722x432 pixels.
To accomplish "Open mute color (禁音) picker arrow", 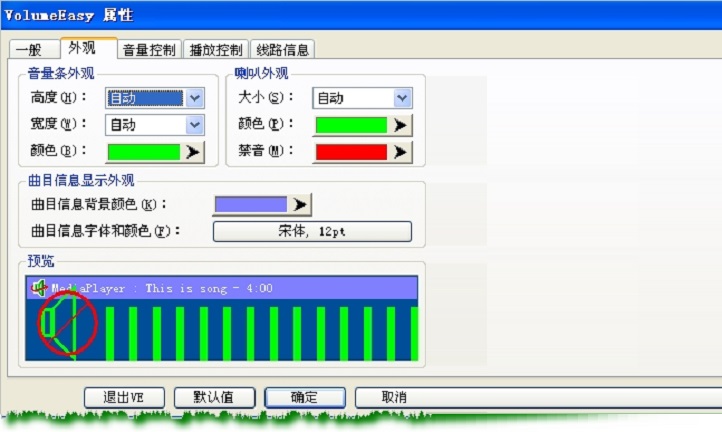I will point(400,151).
